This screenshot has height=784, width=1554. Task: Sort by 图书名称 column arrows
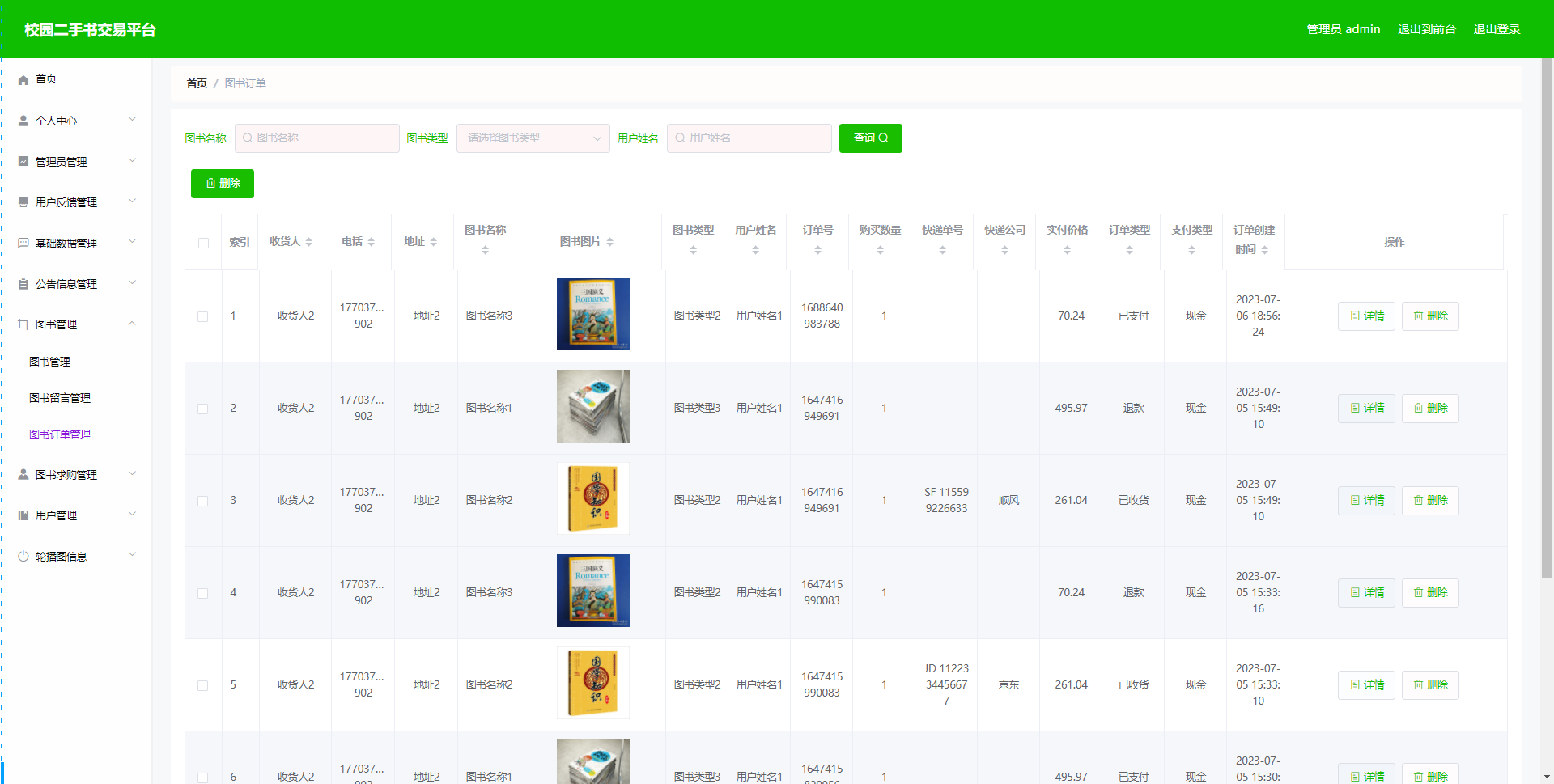[x=486, y=250]
